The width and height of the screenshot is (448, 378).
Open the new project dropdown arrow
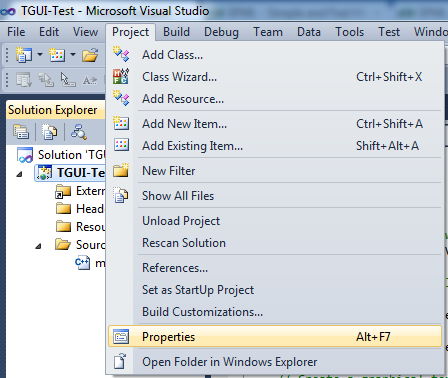click(40, 54)
